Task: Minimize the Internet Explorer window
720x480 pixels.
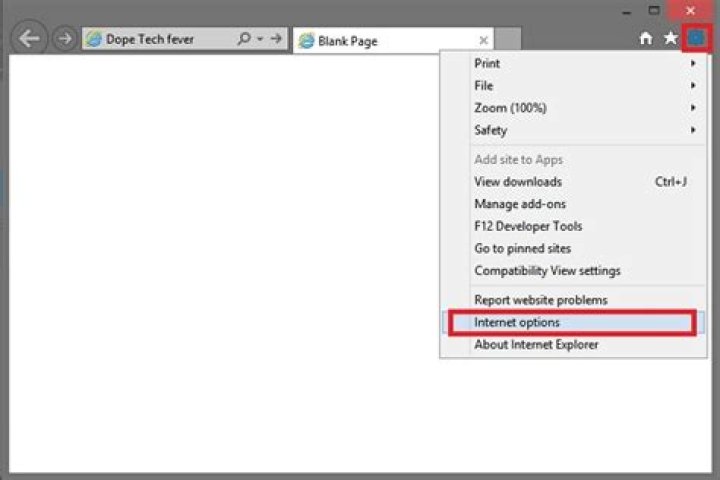Action: point(626,12)
